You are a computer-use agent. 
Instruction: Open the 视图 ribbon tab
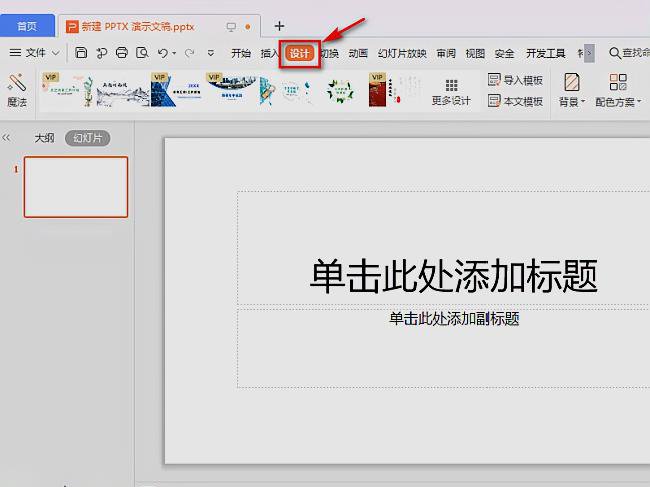click(x=475, y=53)
